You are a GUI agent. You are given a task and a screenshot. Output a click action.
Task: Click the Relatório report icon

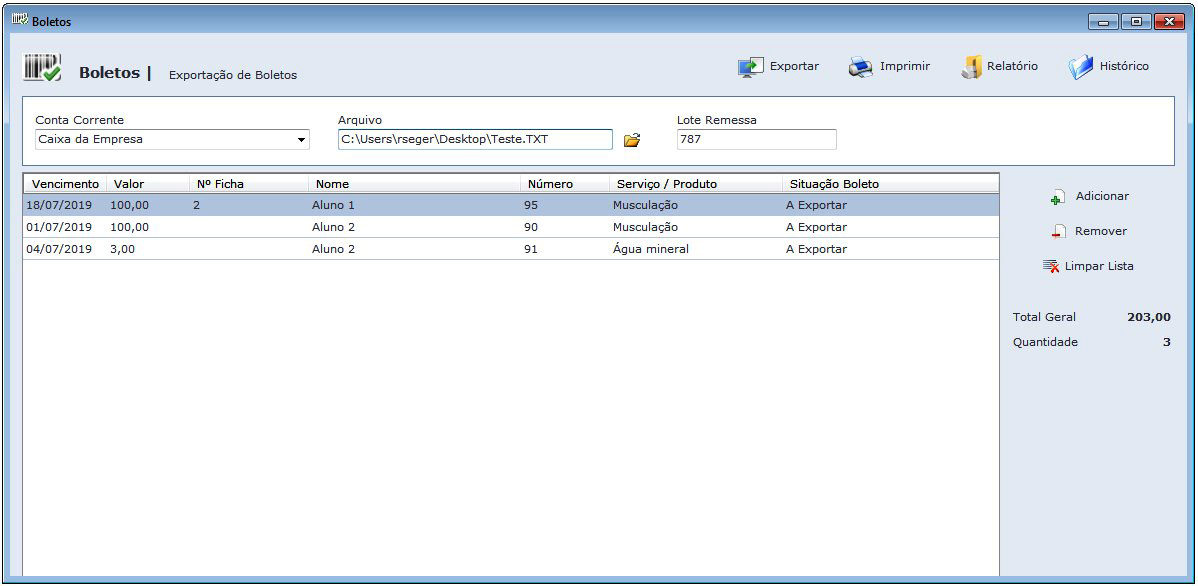click(x=971, y=67)
